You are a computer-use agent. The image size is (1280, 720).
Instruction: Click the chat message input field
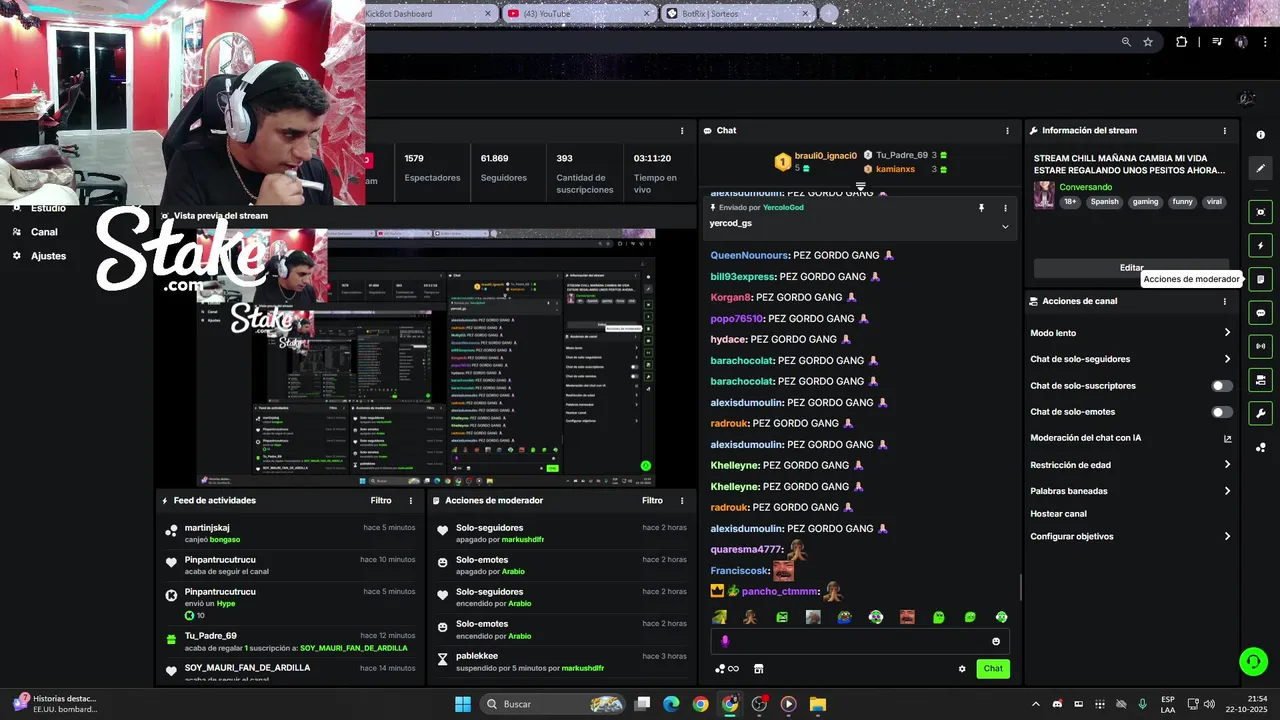coord(858,641)
